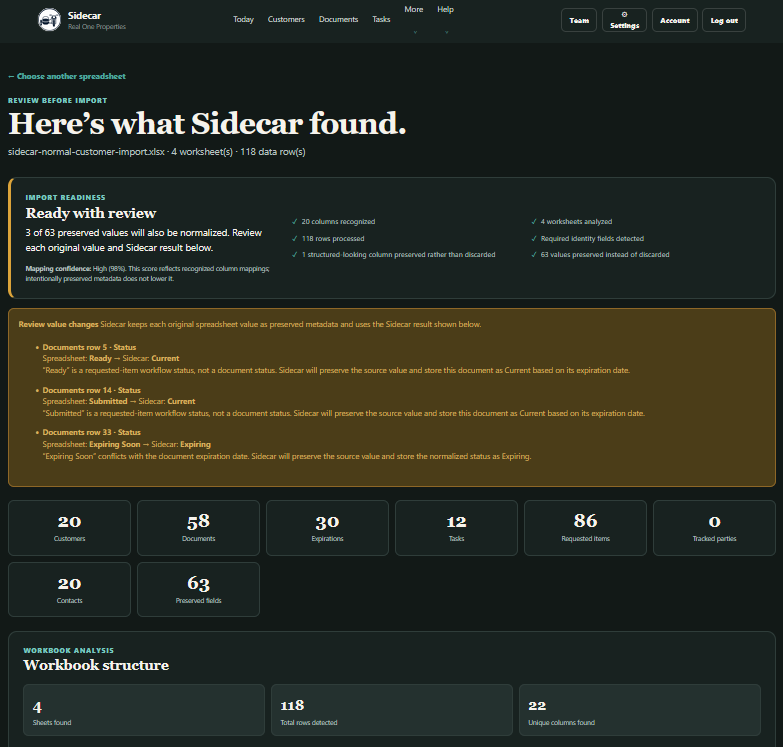Click the Account button
The height and width of the screenshot is (747, 783).
[x=675, y=20]
